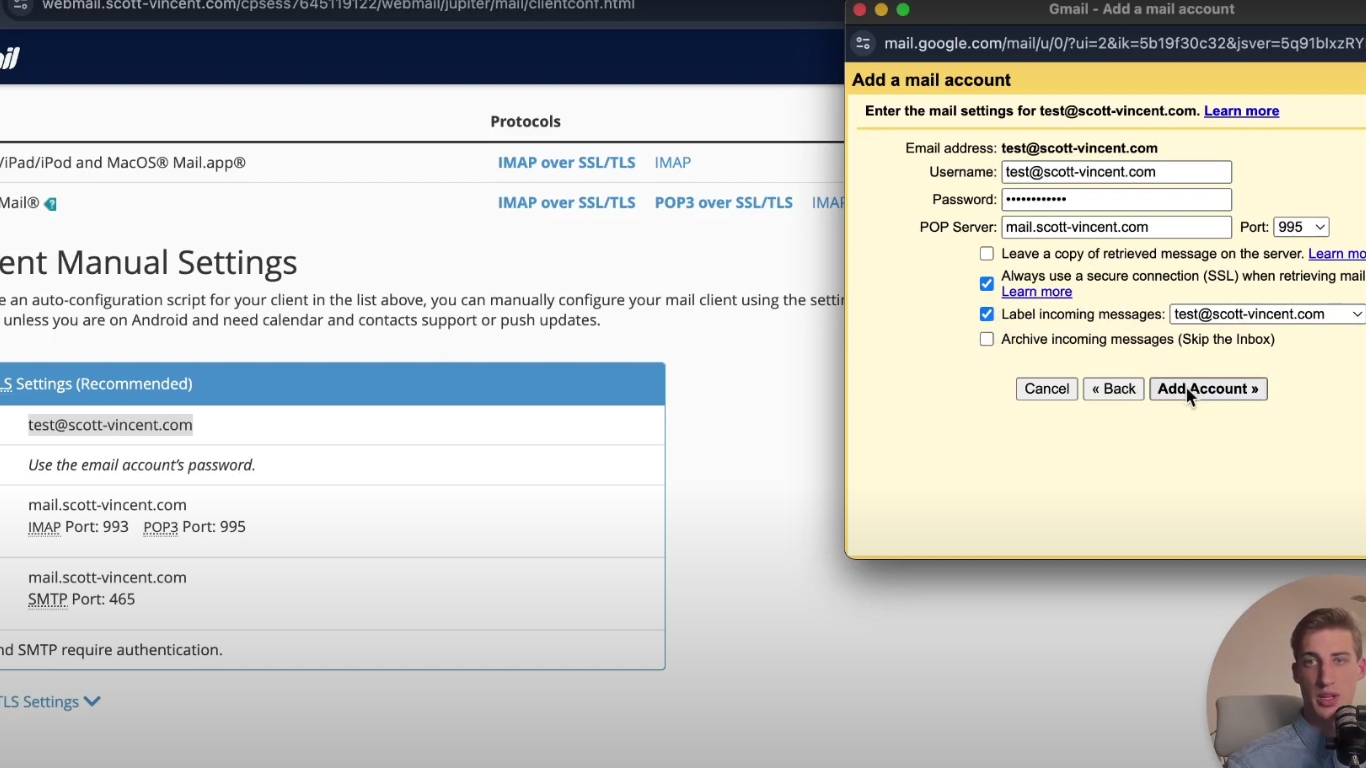This screenshot has height=768, width=1366.
Task: Open Learn more link under the SSL option
Action: (x=1036, y=292)
